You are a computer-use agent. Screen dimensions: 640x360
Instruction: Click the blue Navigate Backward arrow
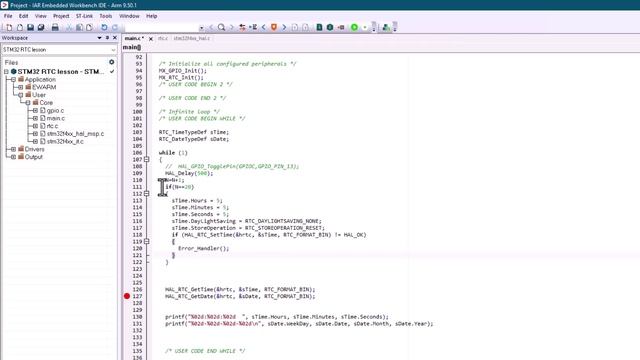(x=263, y=27)
